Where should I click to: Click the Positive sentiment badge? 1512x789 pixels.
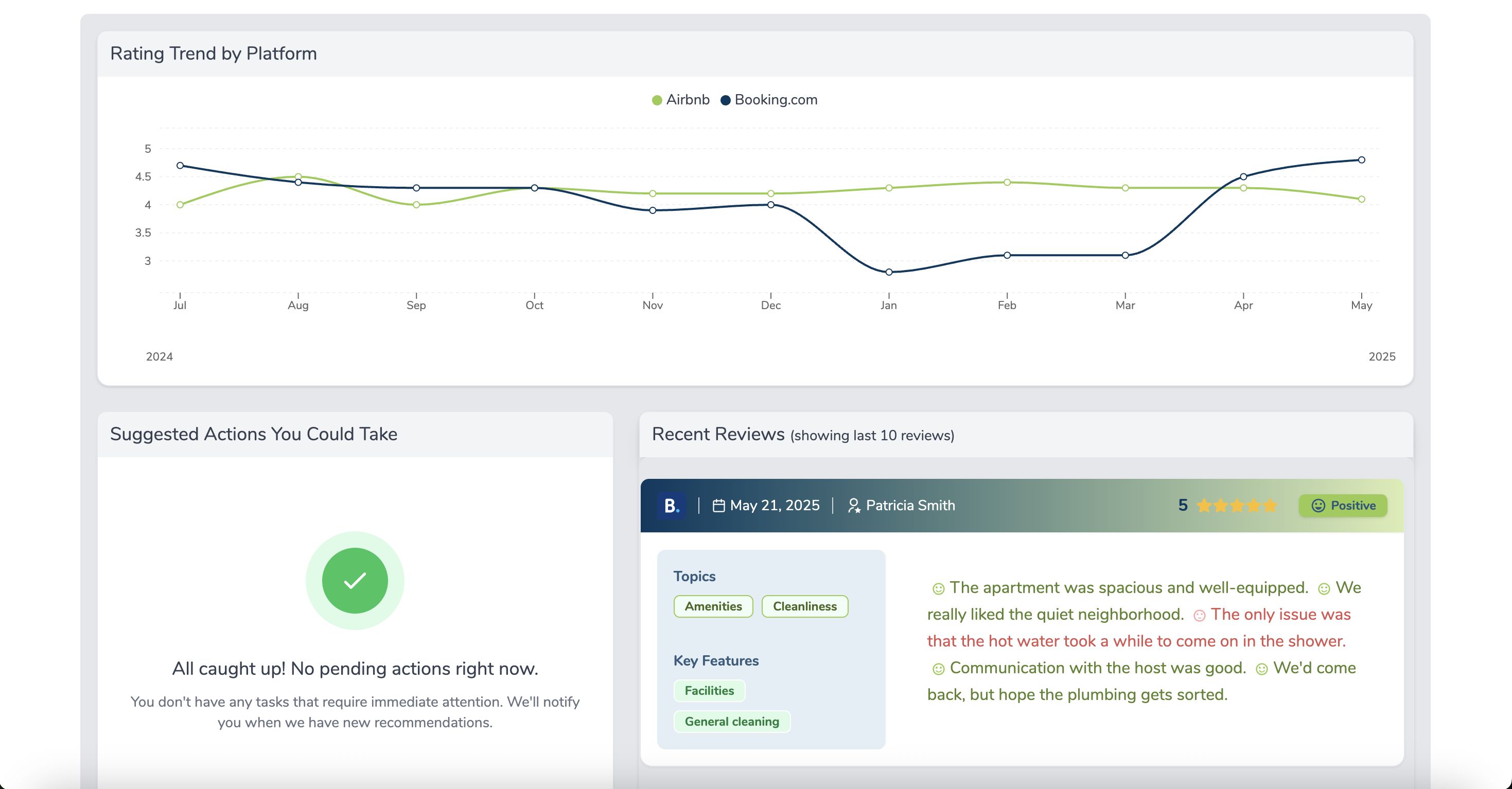coord(1343,506)
